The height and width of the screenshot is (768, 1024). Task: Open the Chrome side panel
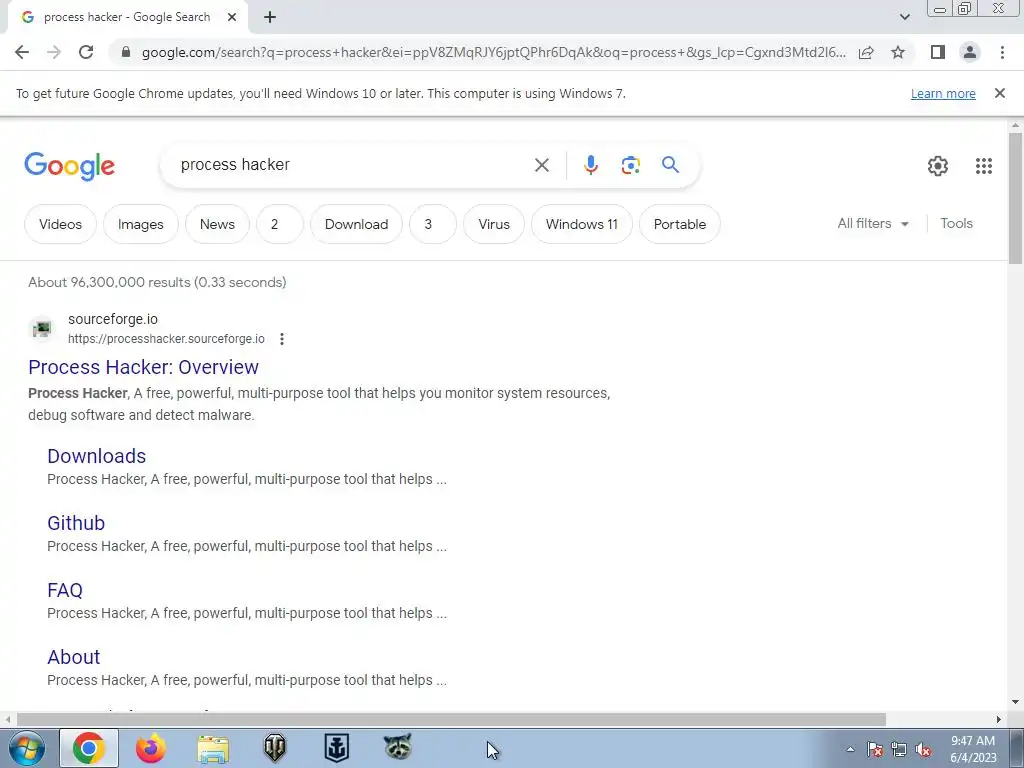pyautogui.click(x=938, y=52)
